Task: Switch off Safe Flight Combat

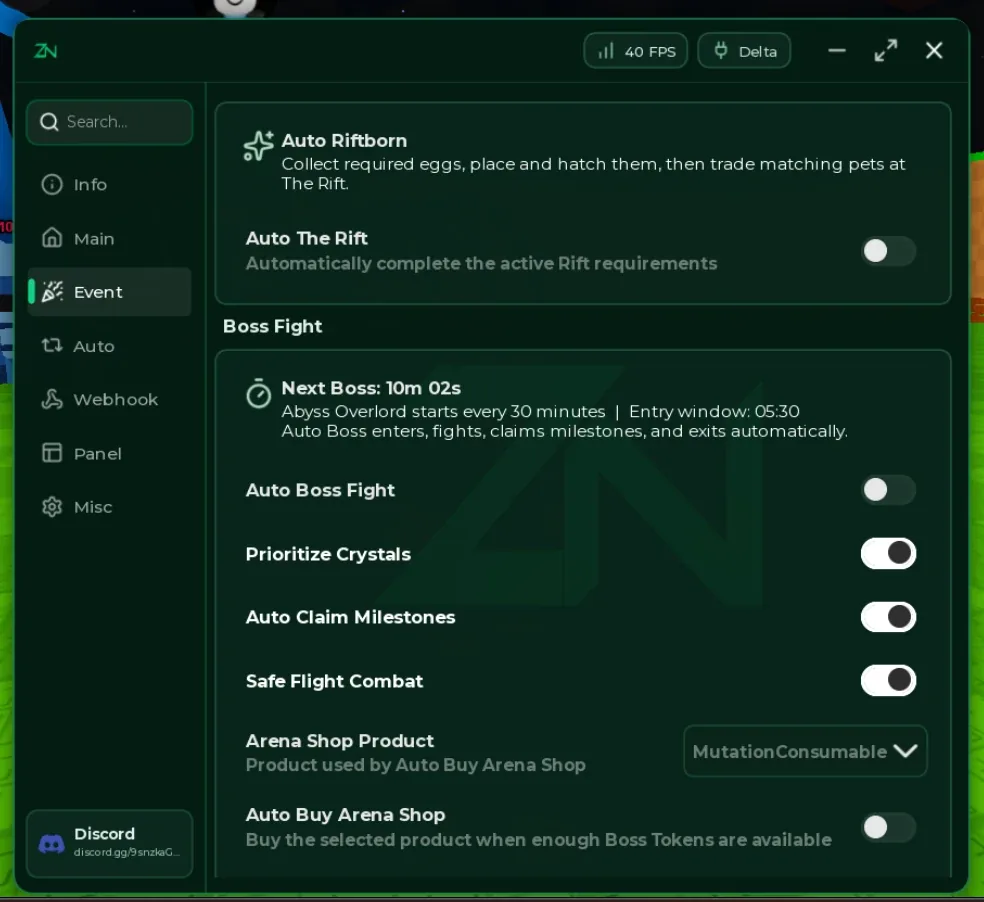Action: (x=888, y=680)
